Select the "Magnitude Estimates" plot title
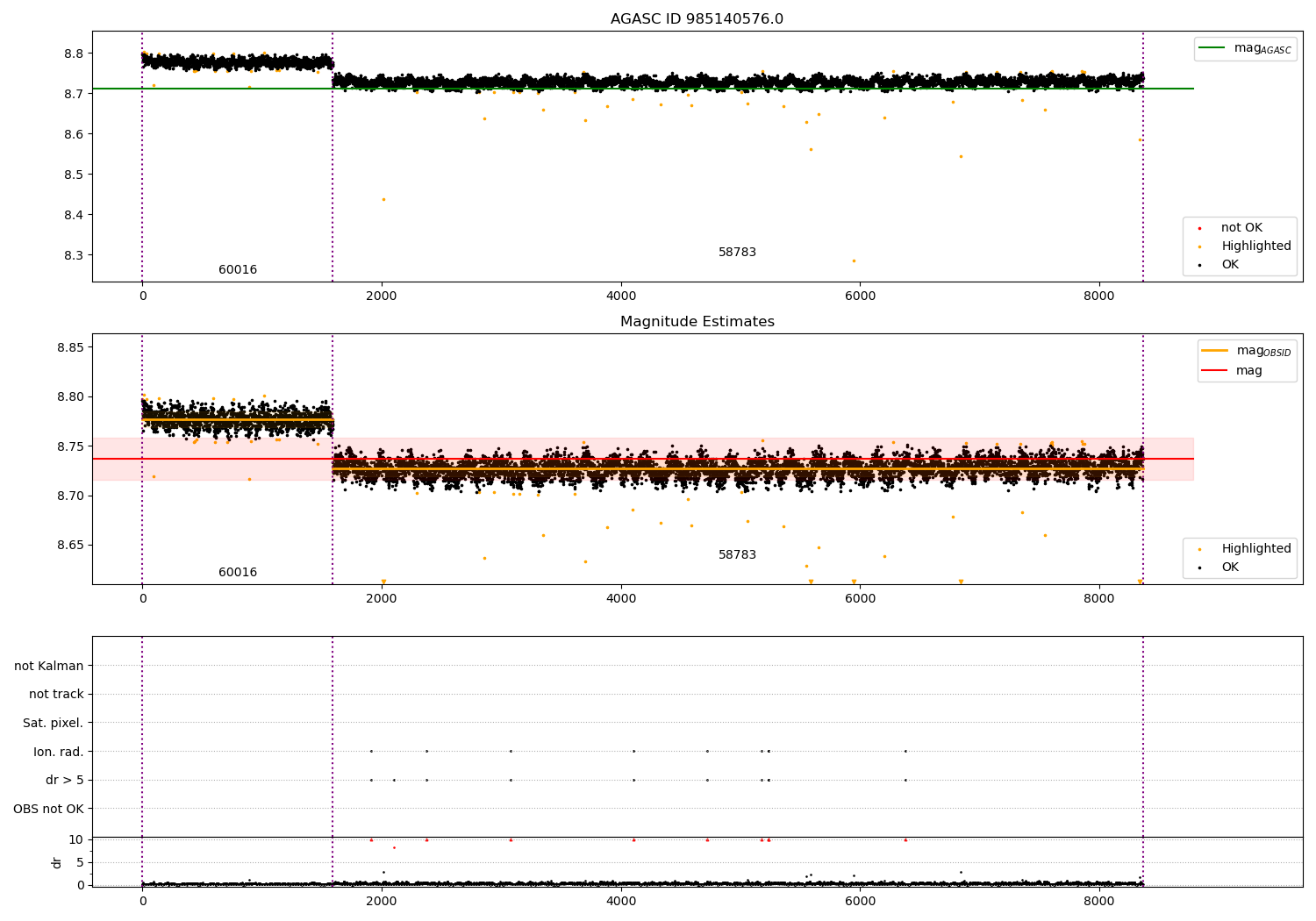Screen dimensions: 1316x921 [x=697, y=322]
